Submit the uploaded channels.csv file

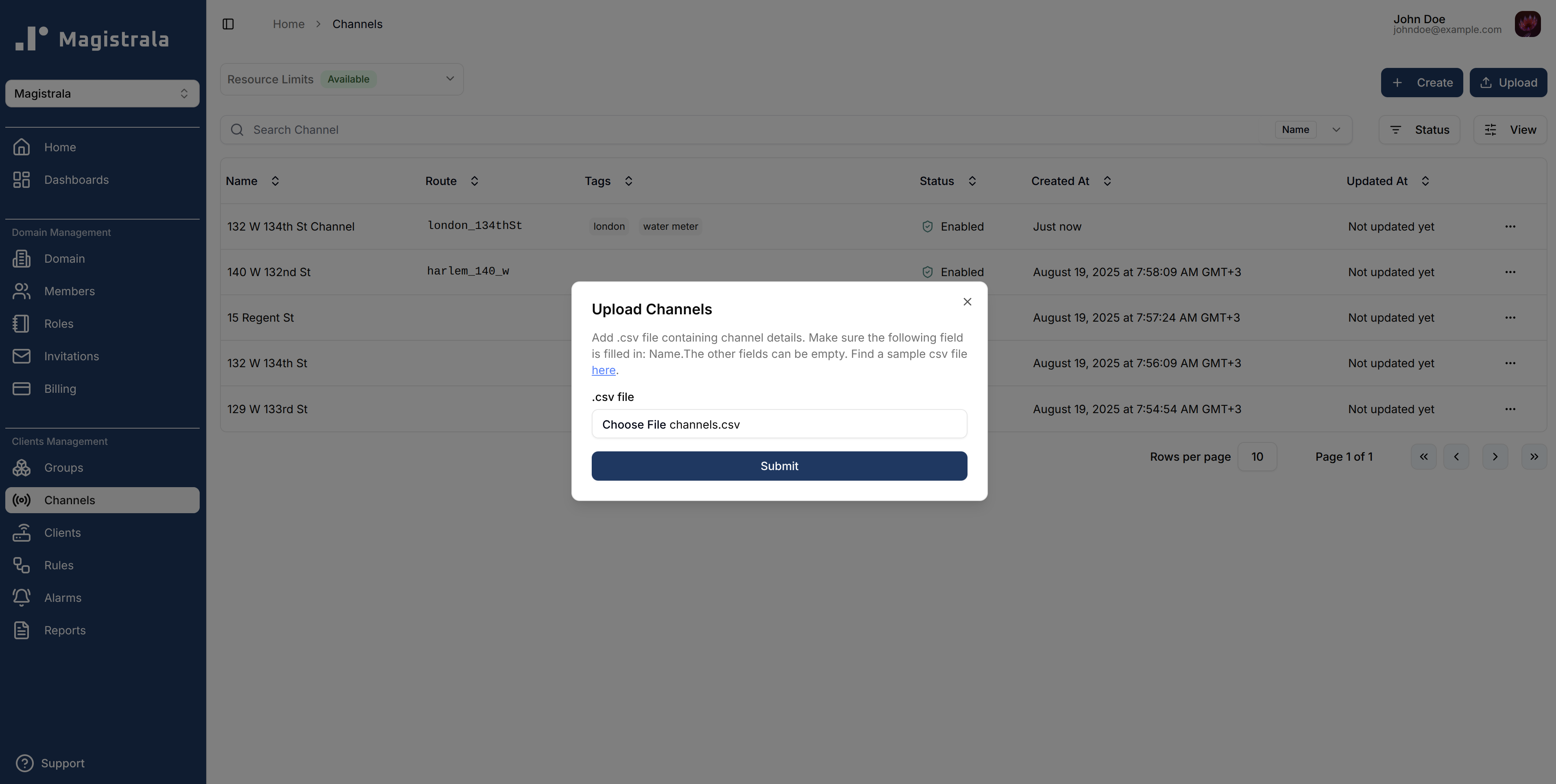coord(778,466)
